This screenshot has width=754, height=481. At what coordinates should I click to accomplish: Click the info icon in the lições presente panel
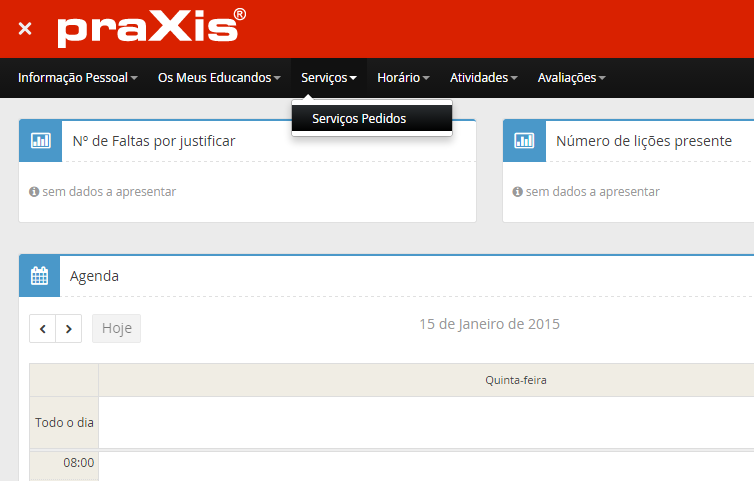[x=518, y=192]
